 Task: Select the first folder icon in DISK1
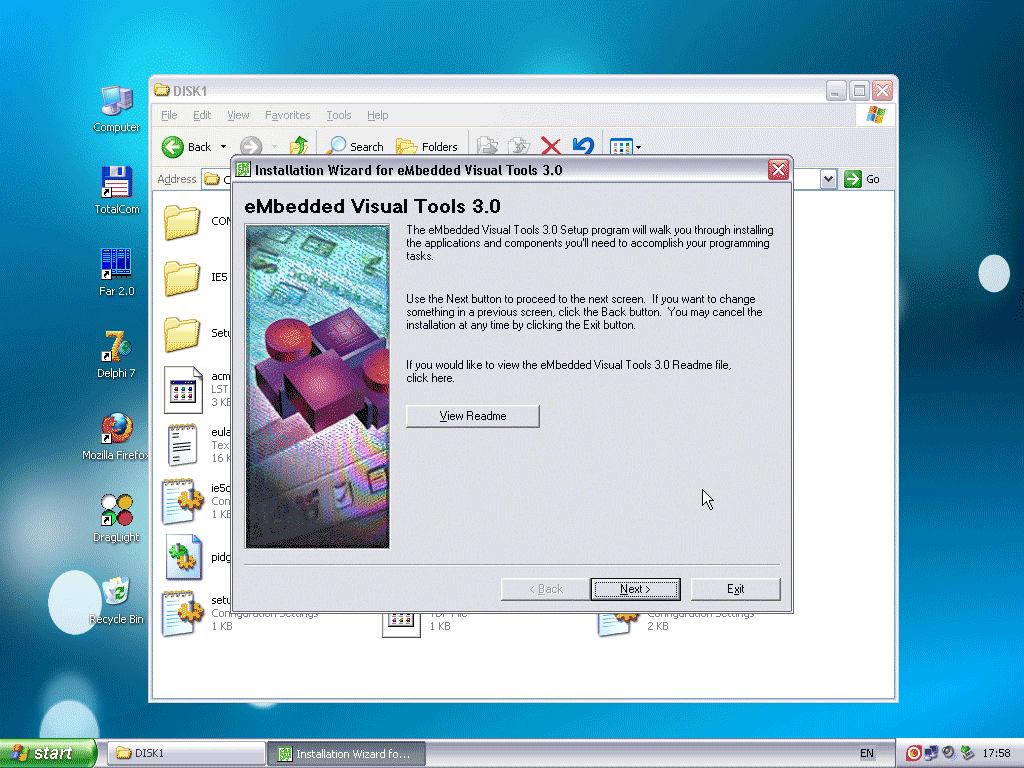point(182,222)
